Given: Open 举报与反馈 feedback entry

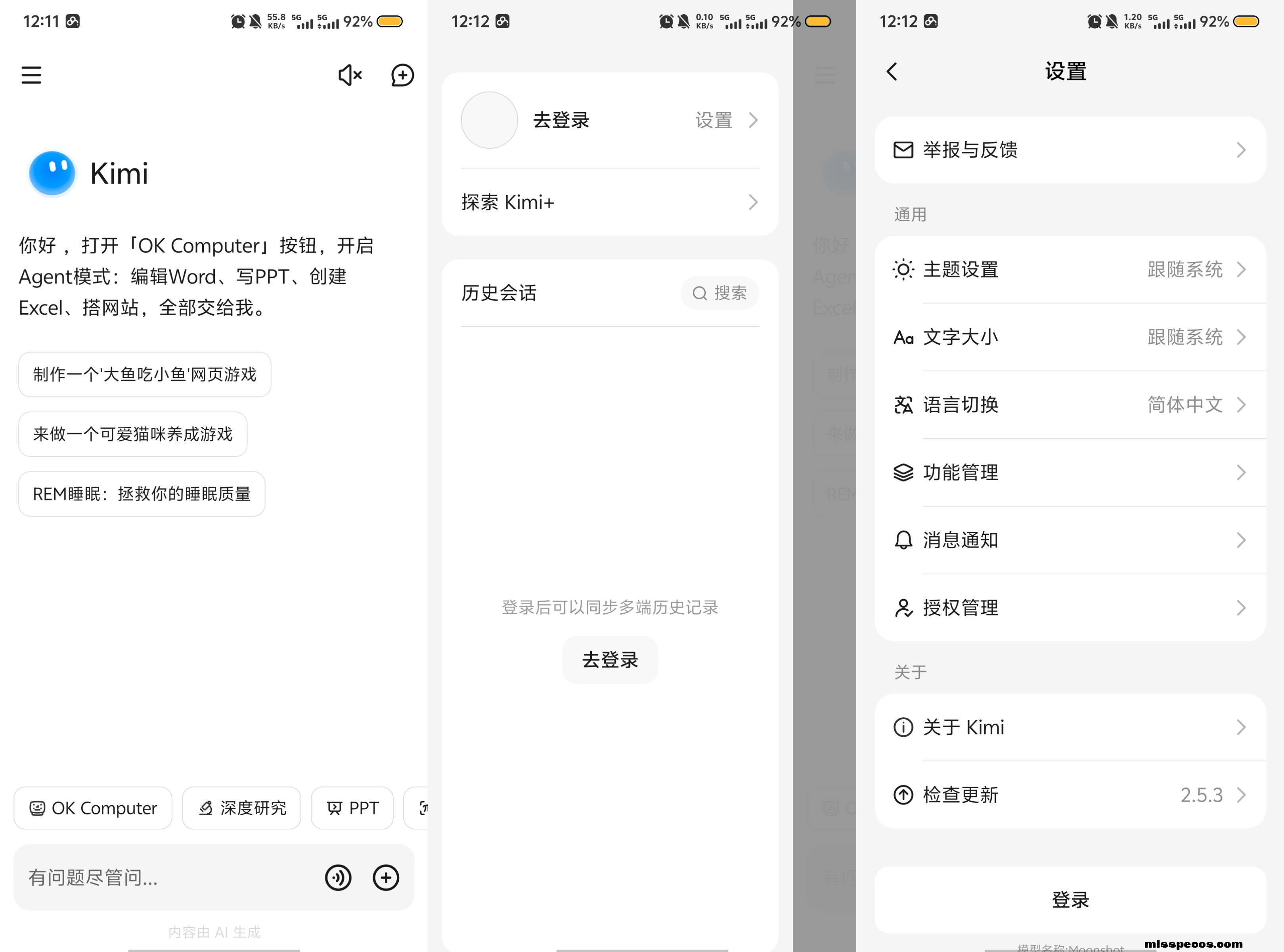Looking at the screenshot, I should pos(1070,150).
